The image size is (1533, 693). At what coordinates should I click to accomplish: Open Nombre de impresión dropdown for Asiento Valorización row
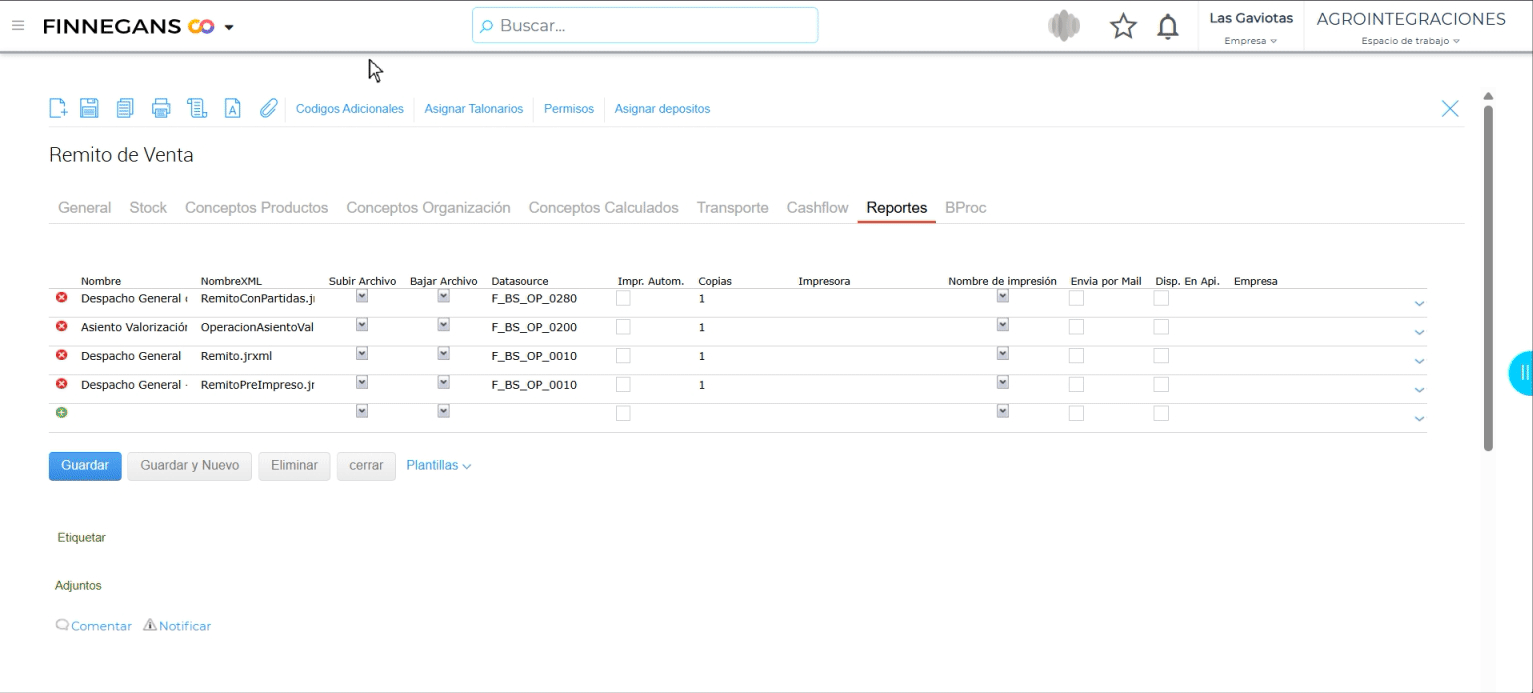click(x=1003, y=325)
